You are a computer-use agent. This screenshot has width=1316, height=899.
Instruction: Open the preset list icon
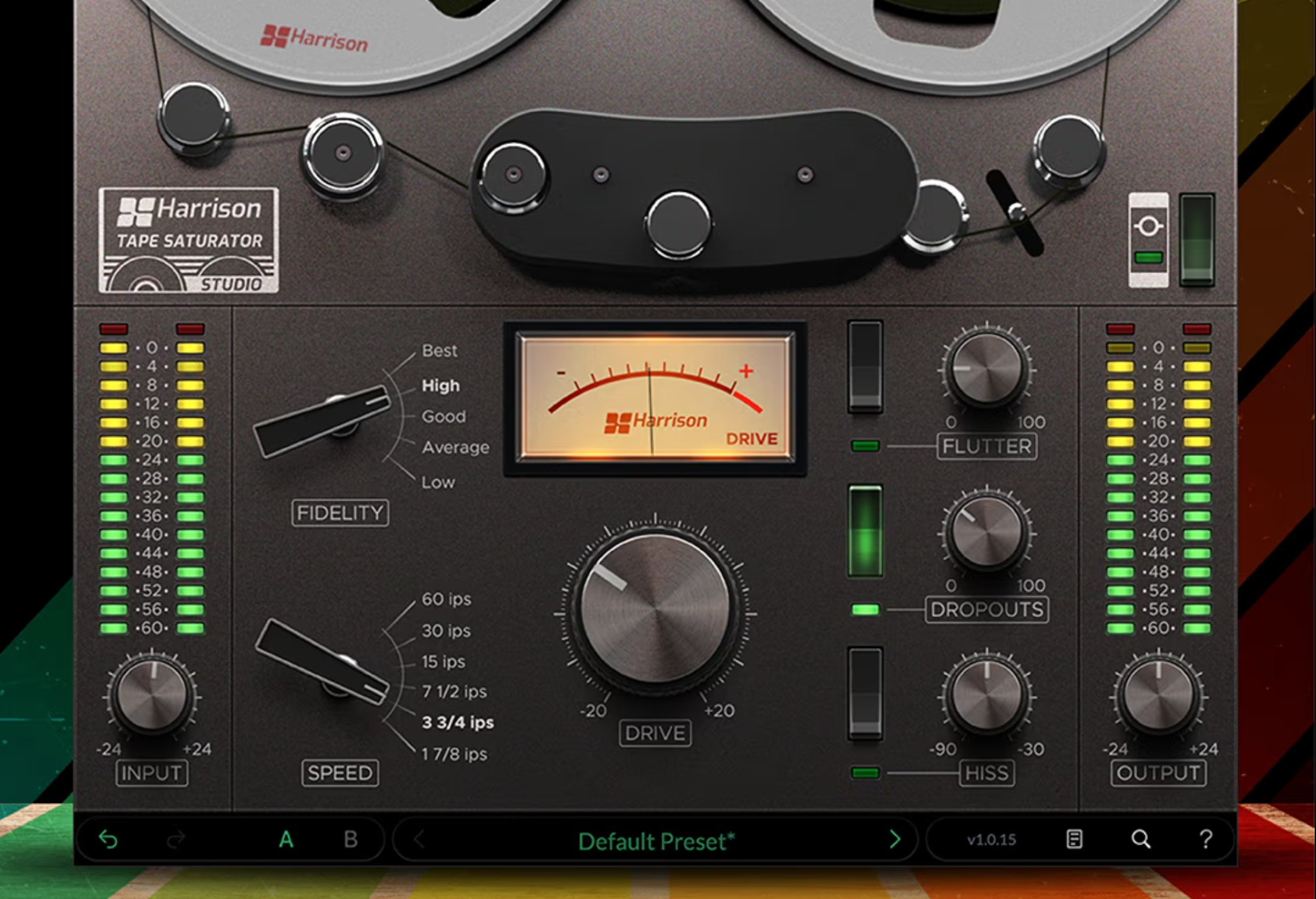pos(1074,839)
